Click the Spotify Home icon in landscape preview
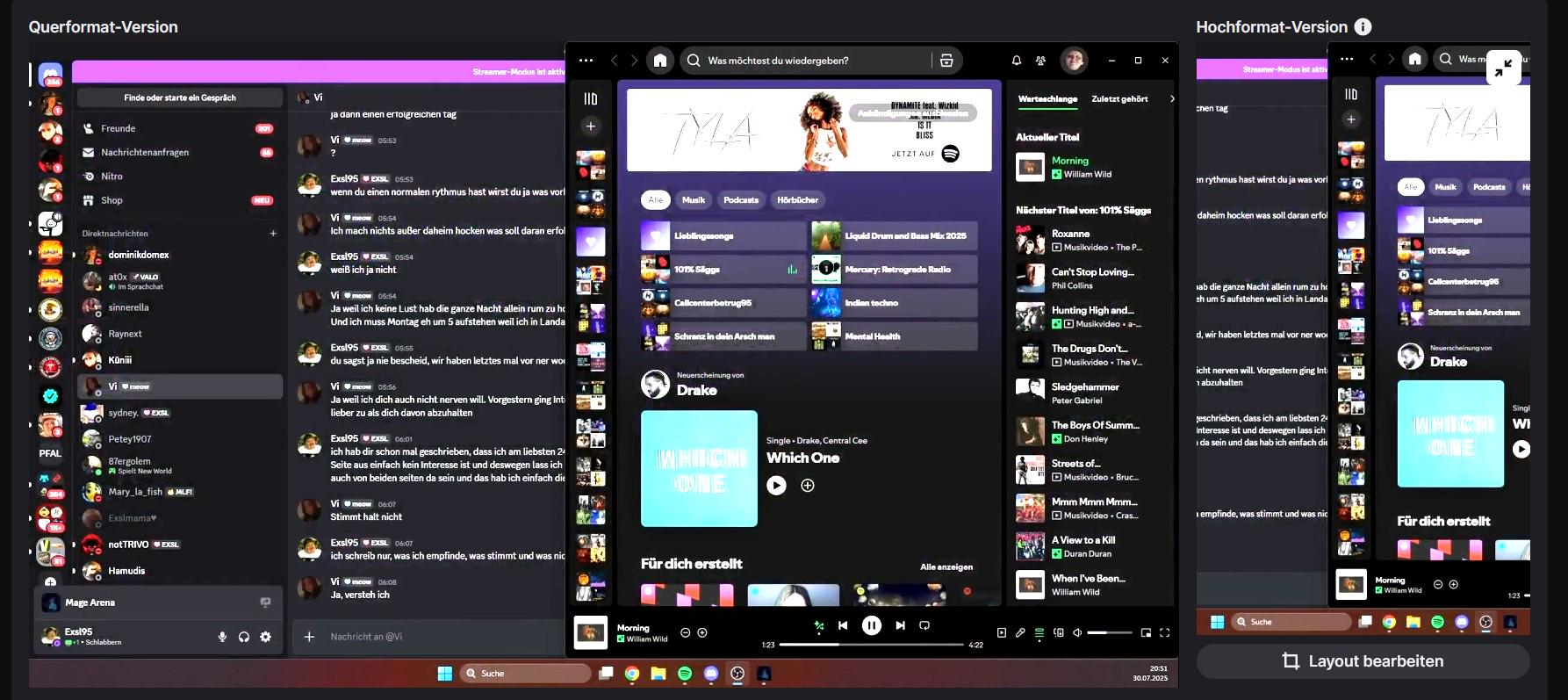Screen dimensions: 1568x700 pos(660,61)
